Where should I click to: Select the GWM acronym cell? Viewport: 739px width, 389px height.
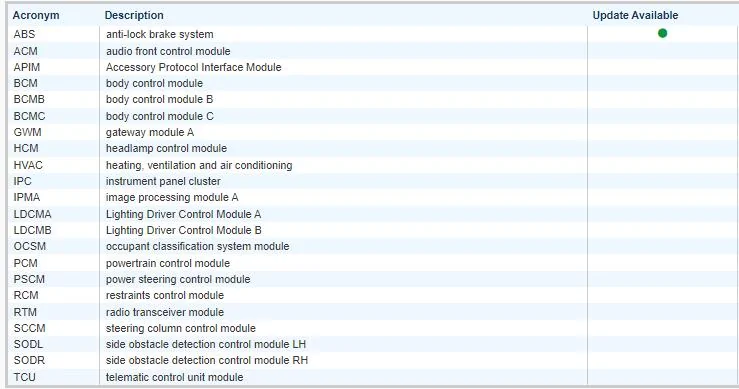(x=27, y=132)
